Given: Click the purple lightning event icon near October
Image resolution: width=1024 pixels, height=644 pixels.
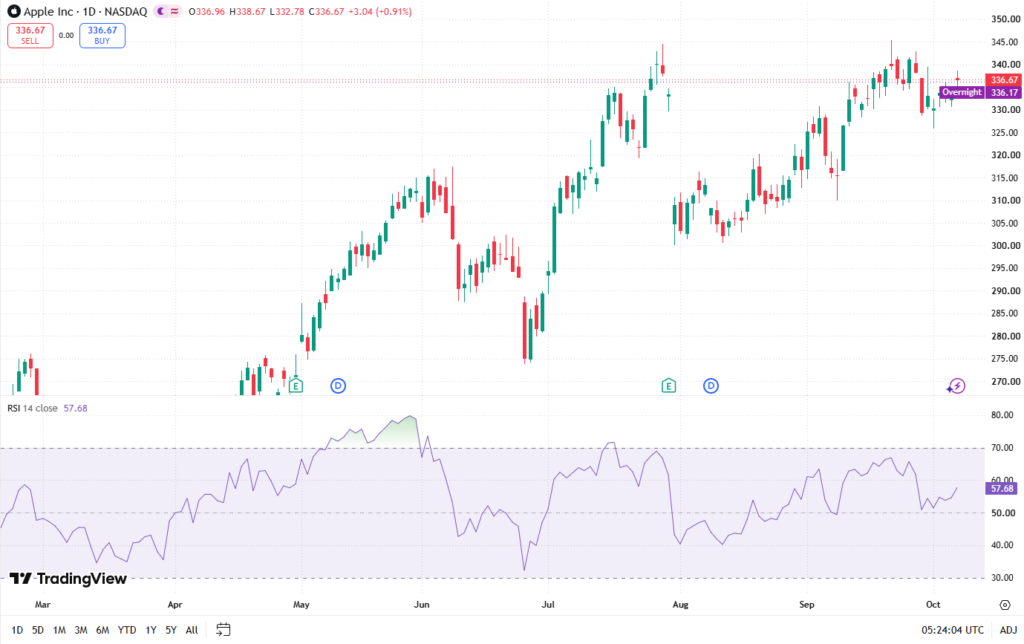Looking at the screenshot, I should [x=956, y=385].
